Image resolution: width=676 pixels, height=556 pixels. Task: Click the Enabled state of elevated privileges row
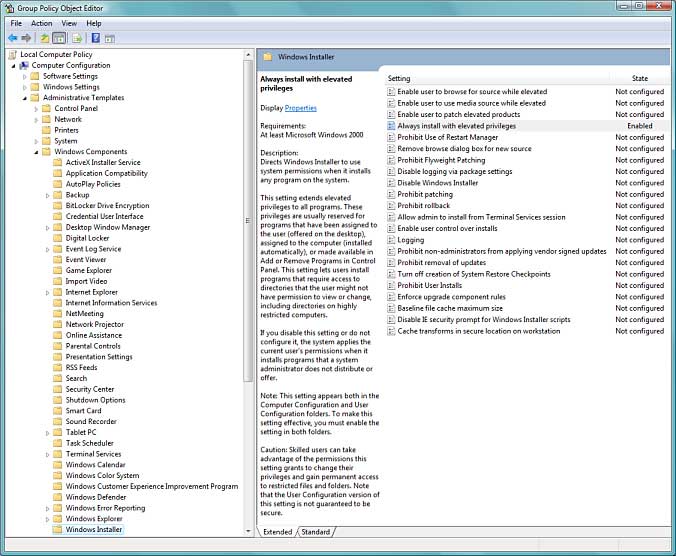pyautogui.click(x=640, y=126)
